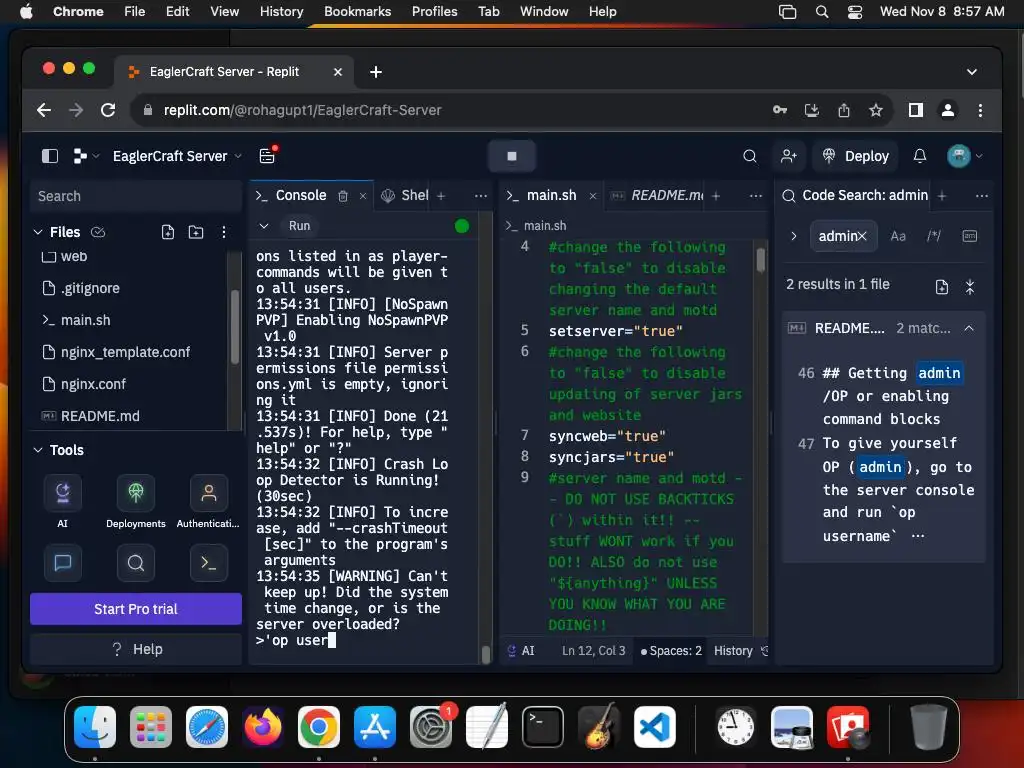Click the Deploy button

(856, 156)
